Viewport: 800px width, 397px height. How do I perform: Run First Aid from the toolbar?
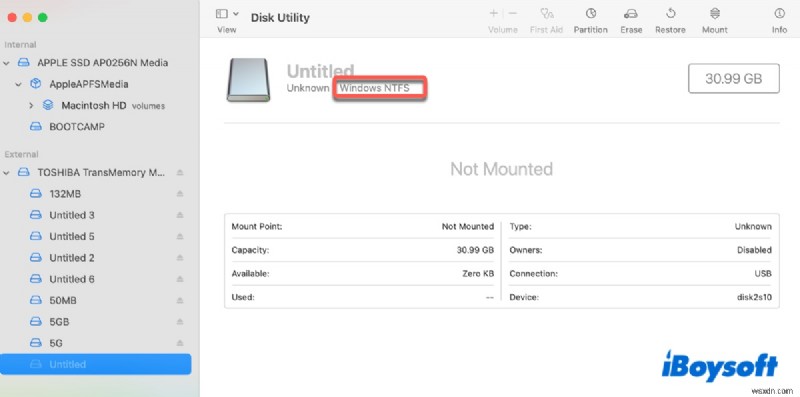pyautogui.click(x=546, y=14)
